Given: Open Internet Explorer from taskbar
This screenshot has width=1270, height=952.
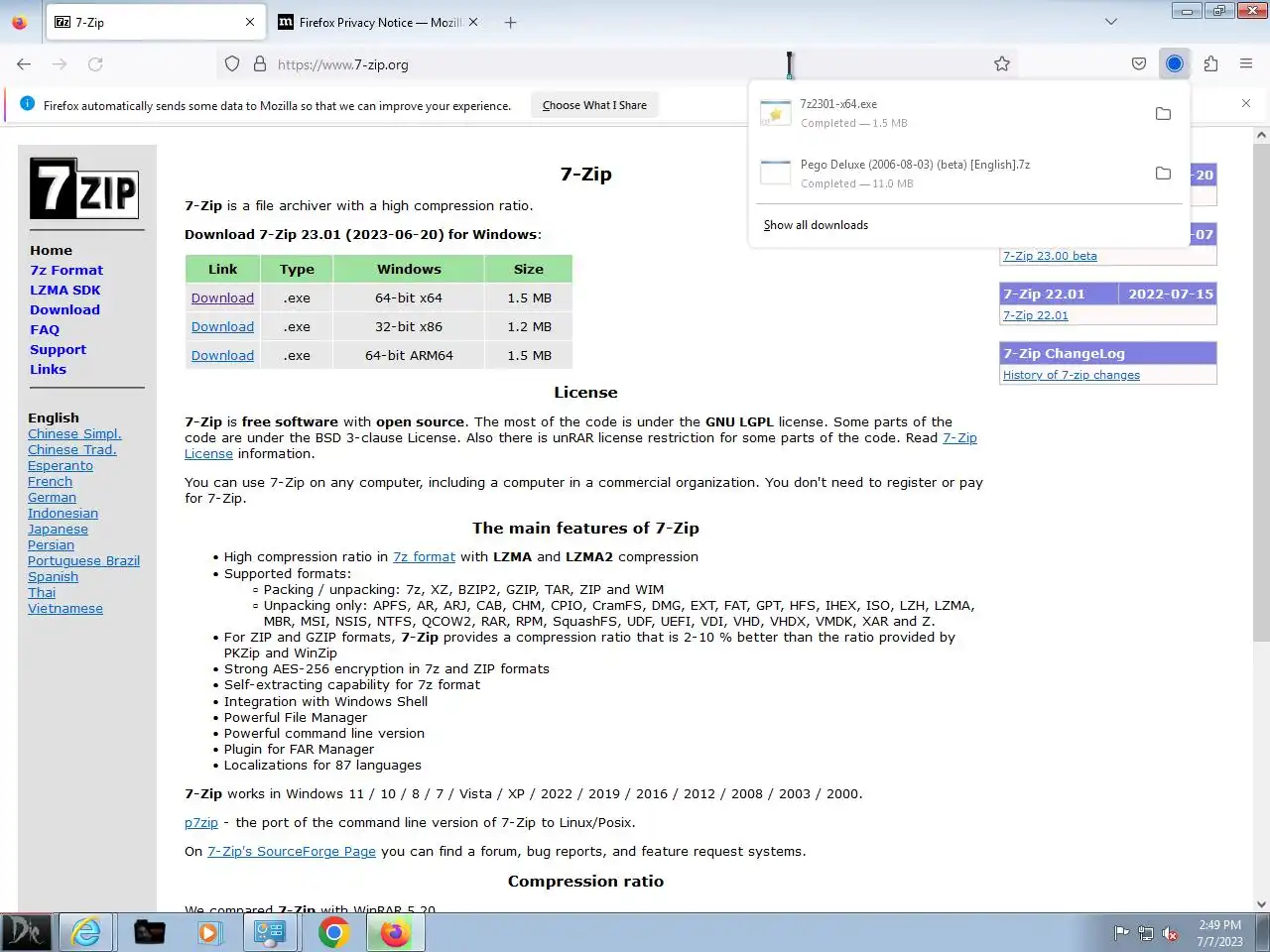Looking at the screenshot, I should pyautogui.click(x=86, y=932).
